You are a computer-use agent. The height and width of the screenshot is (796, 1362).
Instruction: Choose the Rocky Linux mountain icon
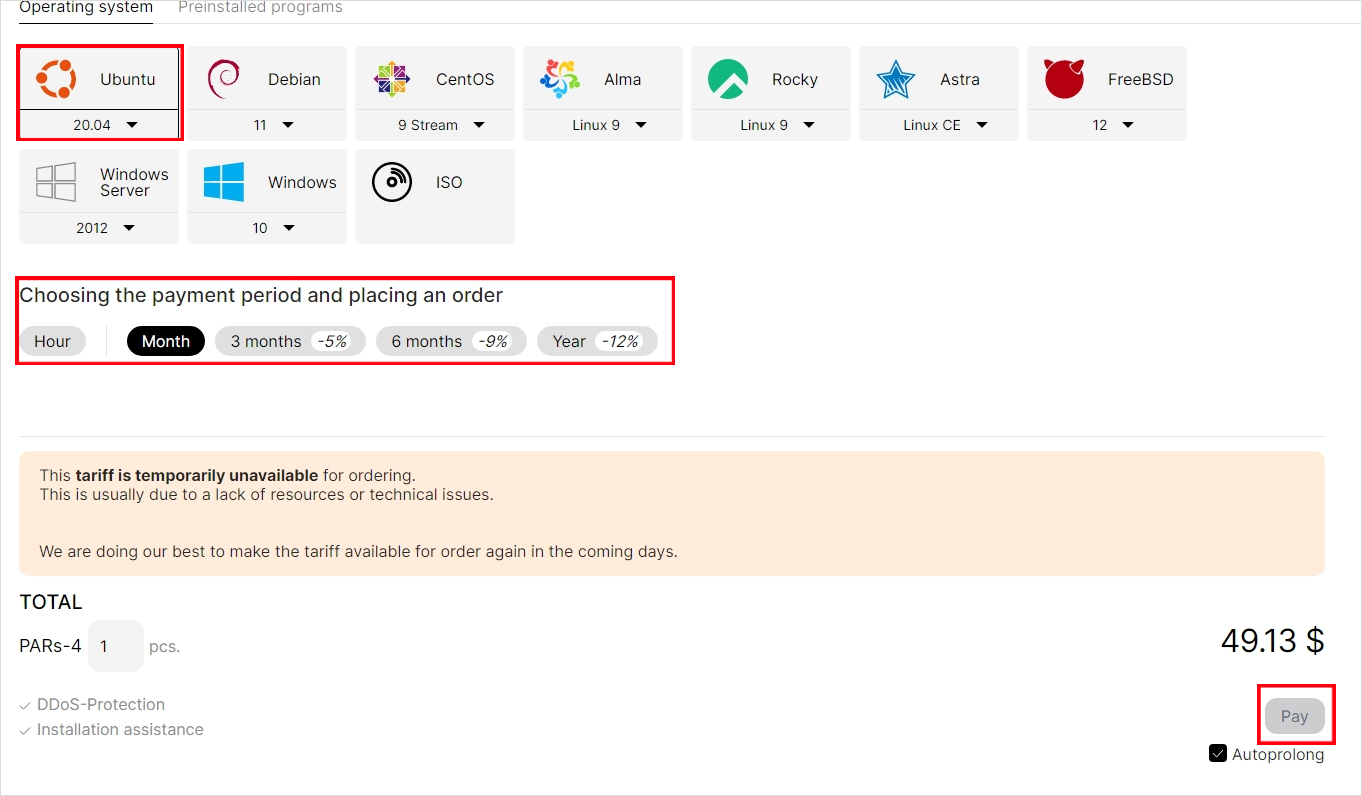(728, 79)
